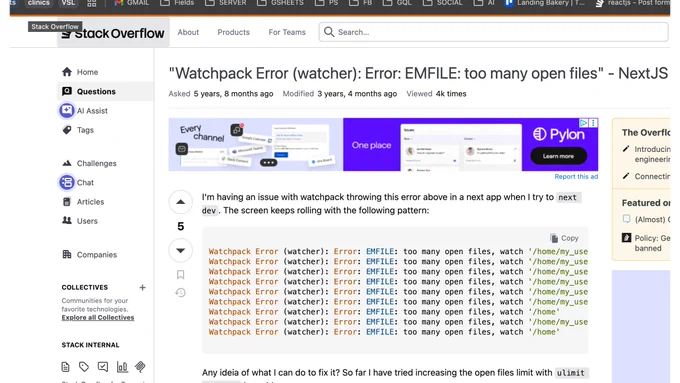Click Learn more on the Pylon ad
This screenshot has height=383, width=680.
(x=558, y=156)
